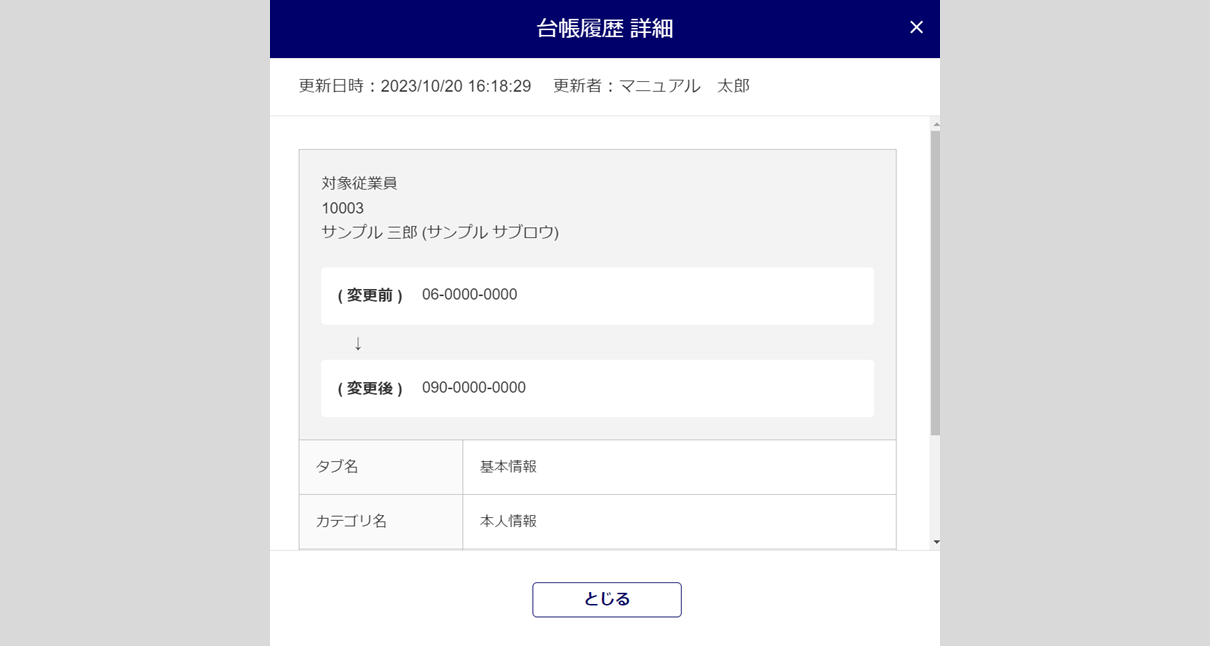The image size is (1210, 646).
Task: Click the dialog title 台帳履歴 詳細
Action: 604,29
